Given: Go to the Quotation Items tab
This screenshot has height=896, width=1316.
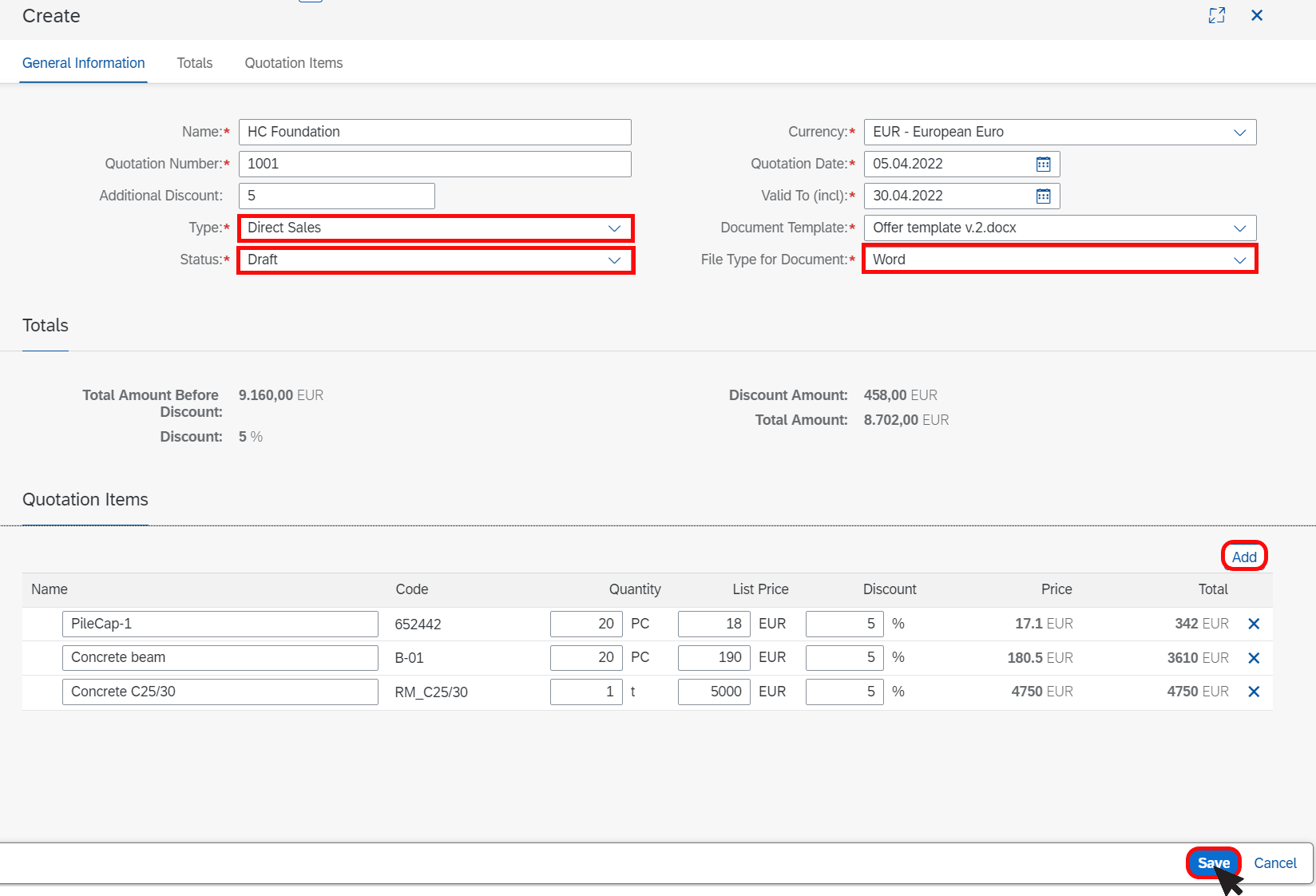Looking at the screenshot, I should click(x=294, y=63).
